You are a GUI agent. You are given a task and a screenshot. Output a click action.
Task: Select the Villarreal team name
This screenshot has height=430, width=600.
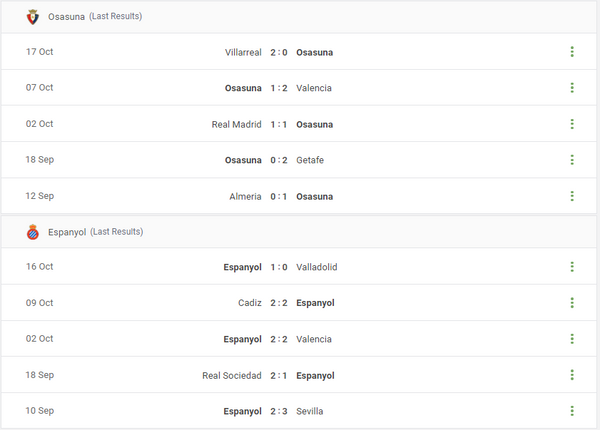click(x=243, y=52)
